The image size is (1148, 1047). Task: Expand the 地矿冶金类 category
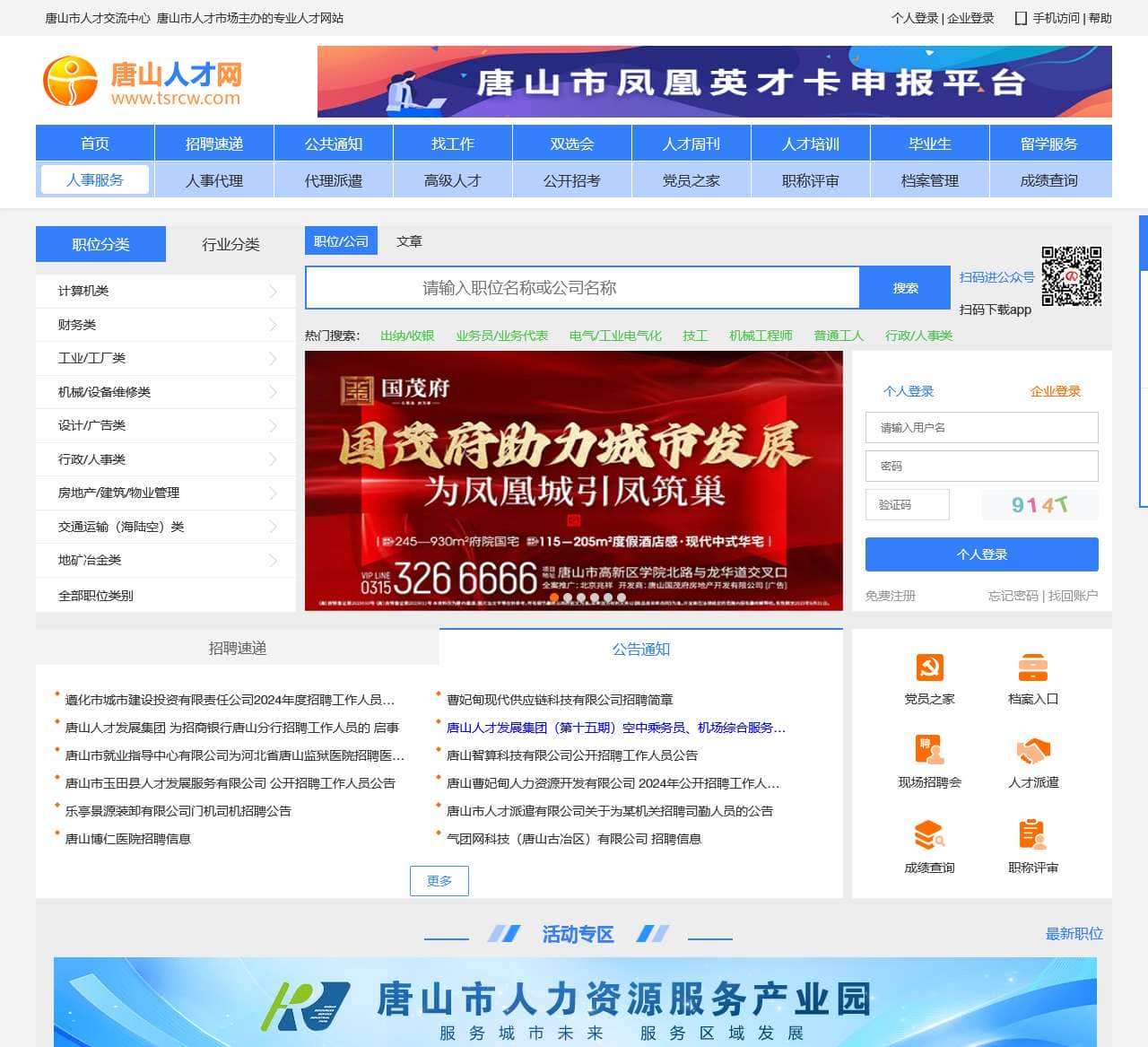pyautogui.click(x=166, y=560)
